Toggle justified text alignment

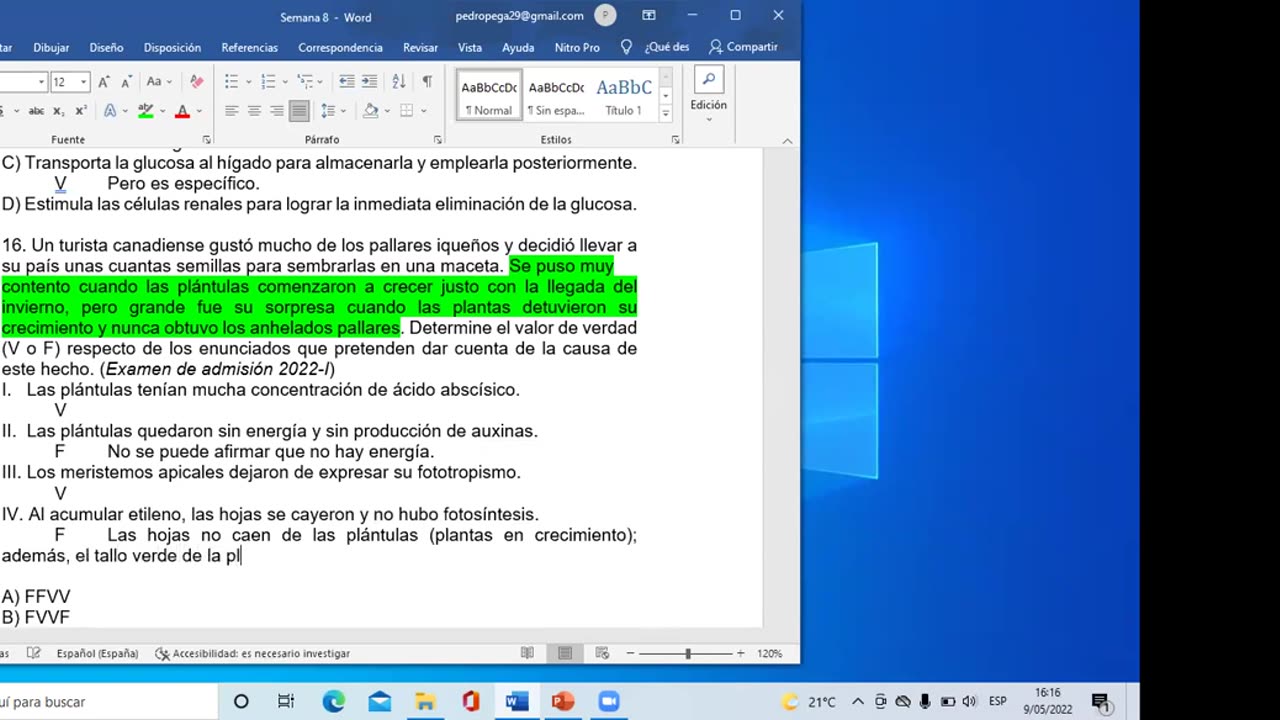[x=299, y=111]
